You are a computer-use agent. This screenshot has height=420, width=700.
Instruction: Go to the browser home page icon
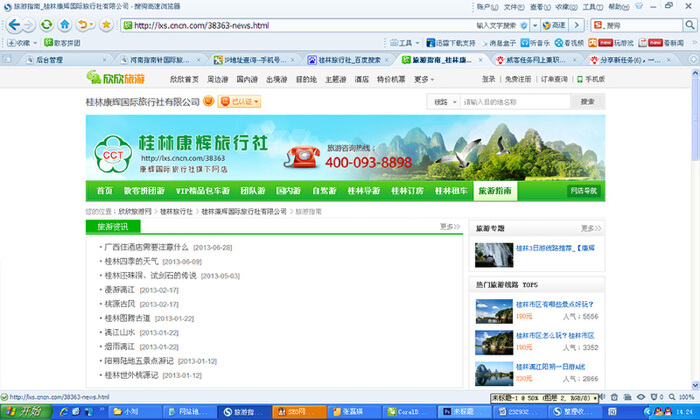click(x=65, y=25)
